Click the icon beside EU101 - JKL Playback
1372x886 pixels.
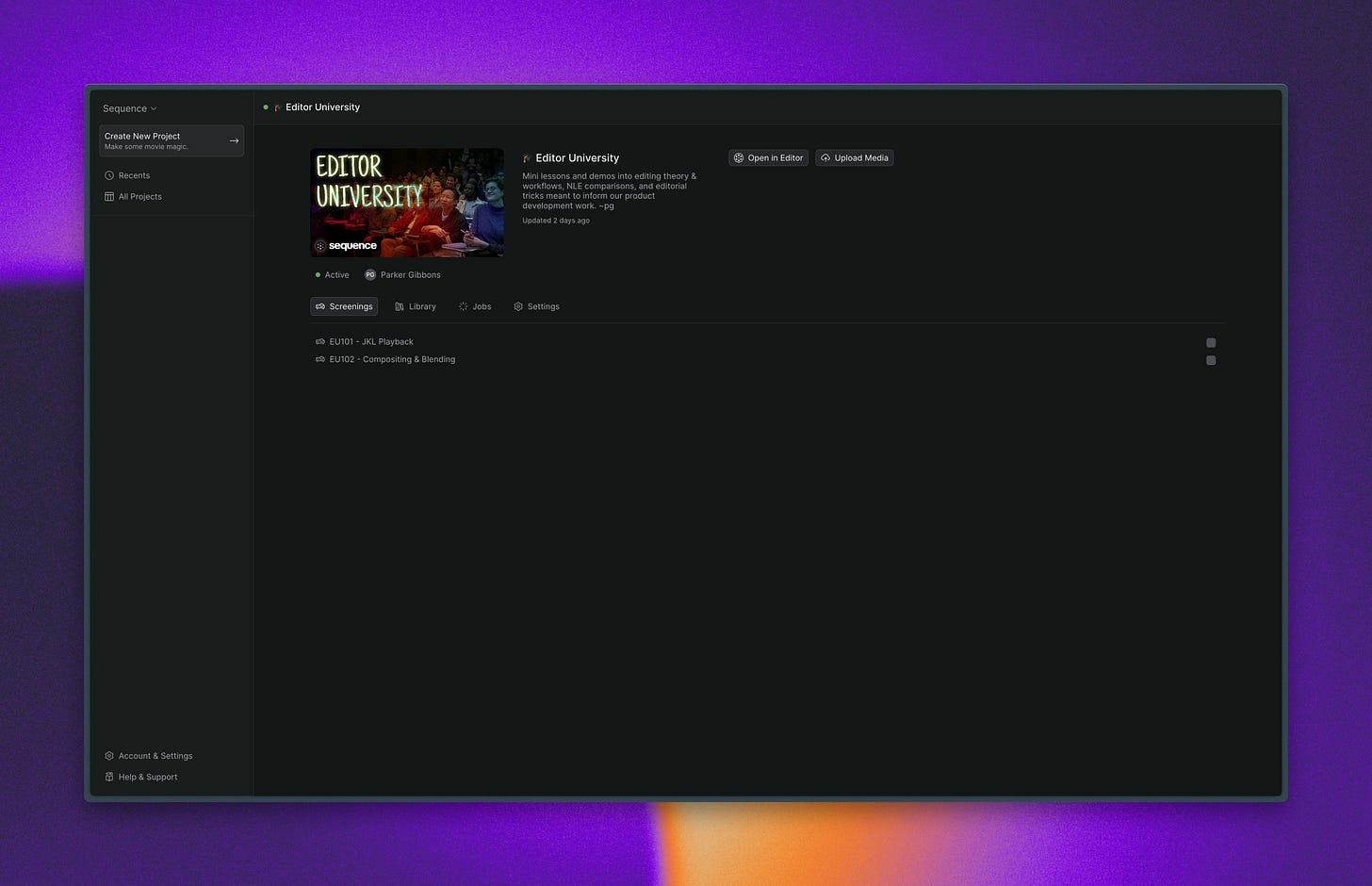(320, 342)
